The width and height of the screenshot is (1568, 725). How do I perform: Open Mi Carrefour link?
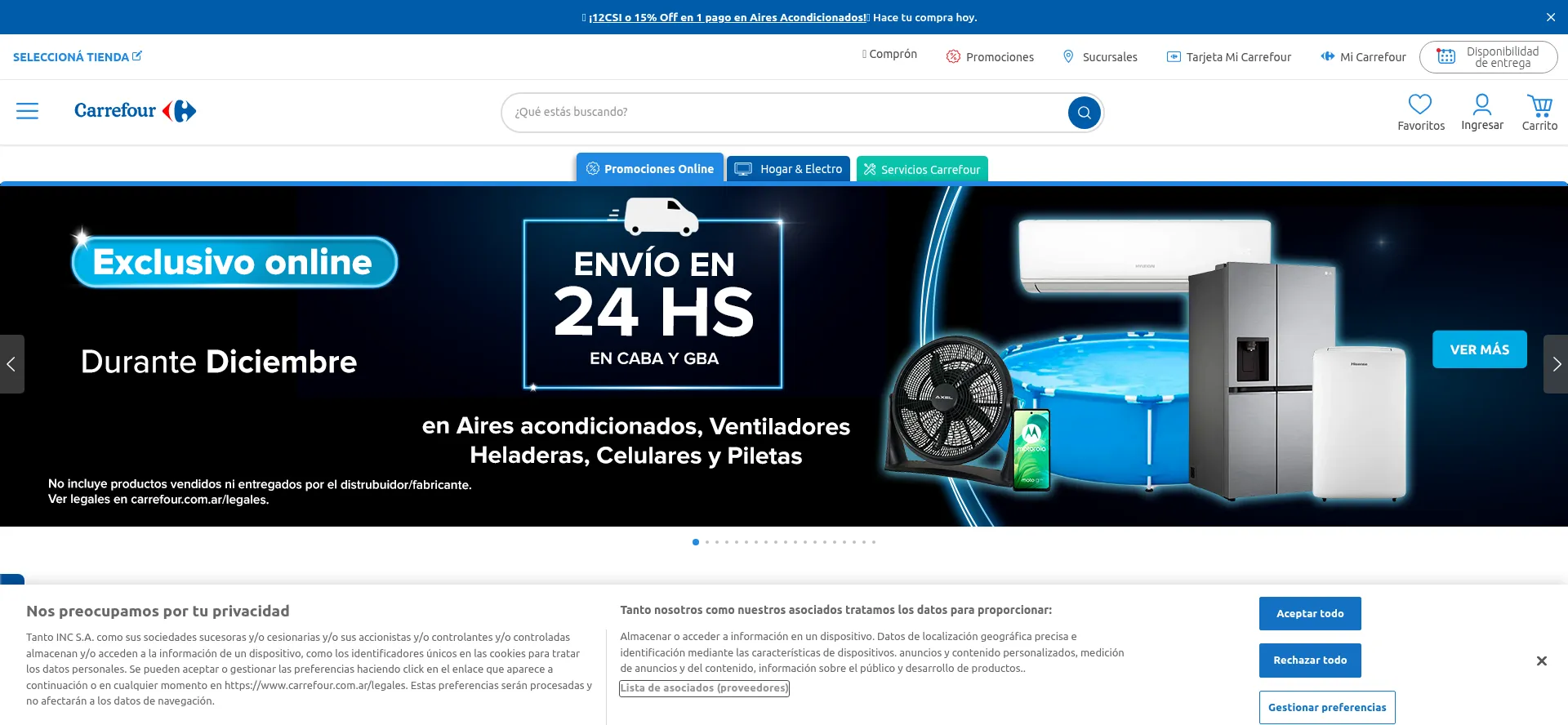(1363, 57)
